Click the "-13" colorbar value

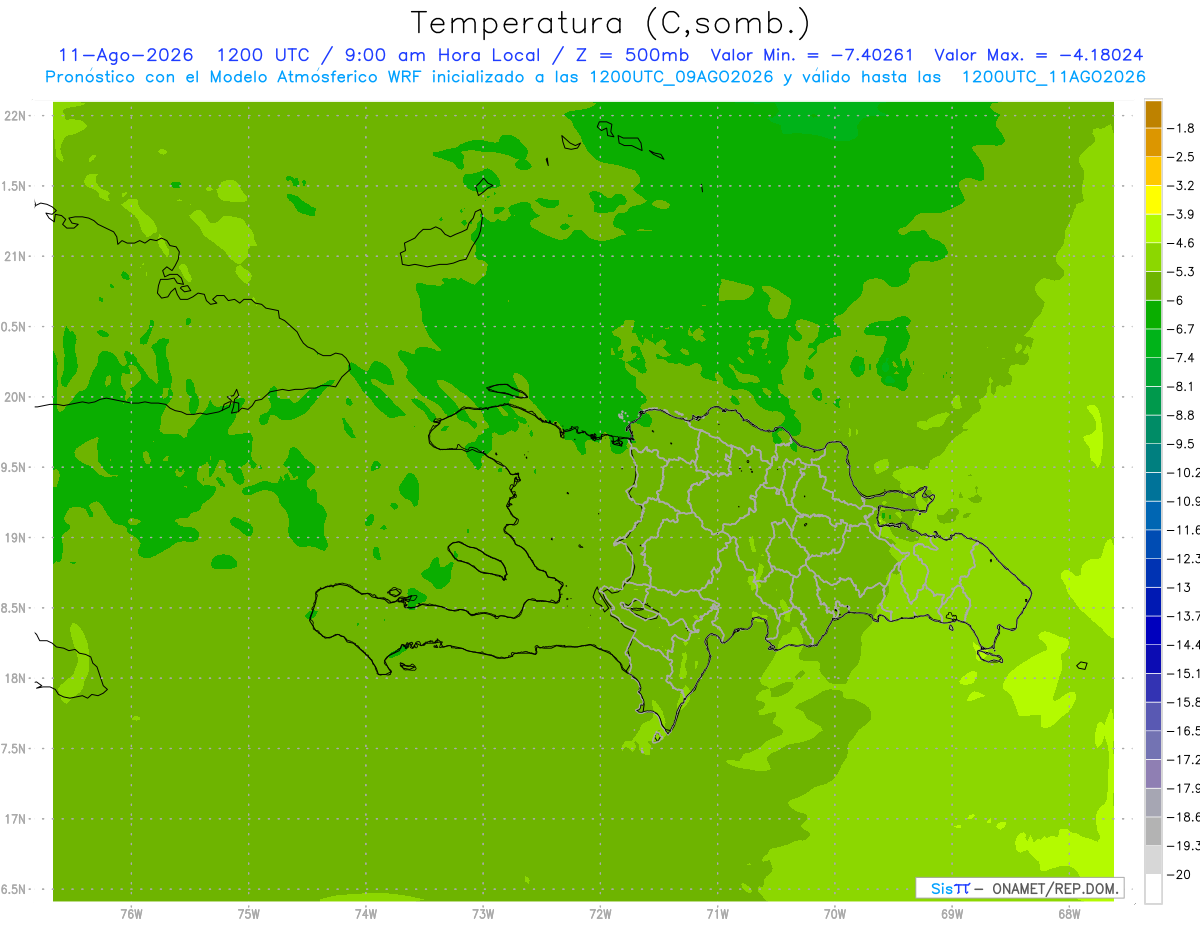[x=1180, y=587]
